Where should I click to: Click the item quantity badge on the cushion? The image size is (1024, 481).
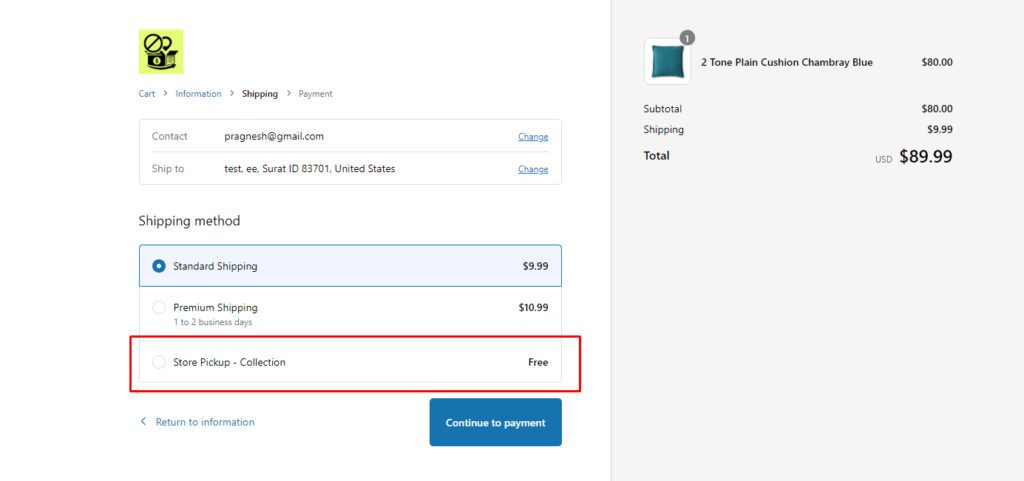tap(687, 38)
